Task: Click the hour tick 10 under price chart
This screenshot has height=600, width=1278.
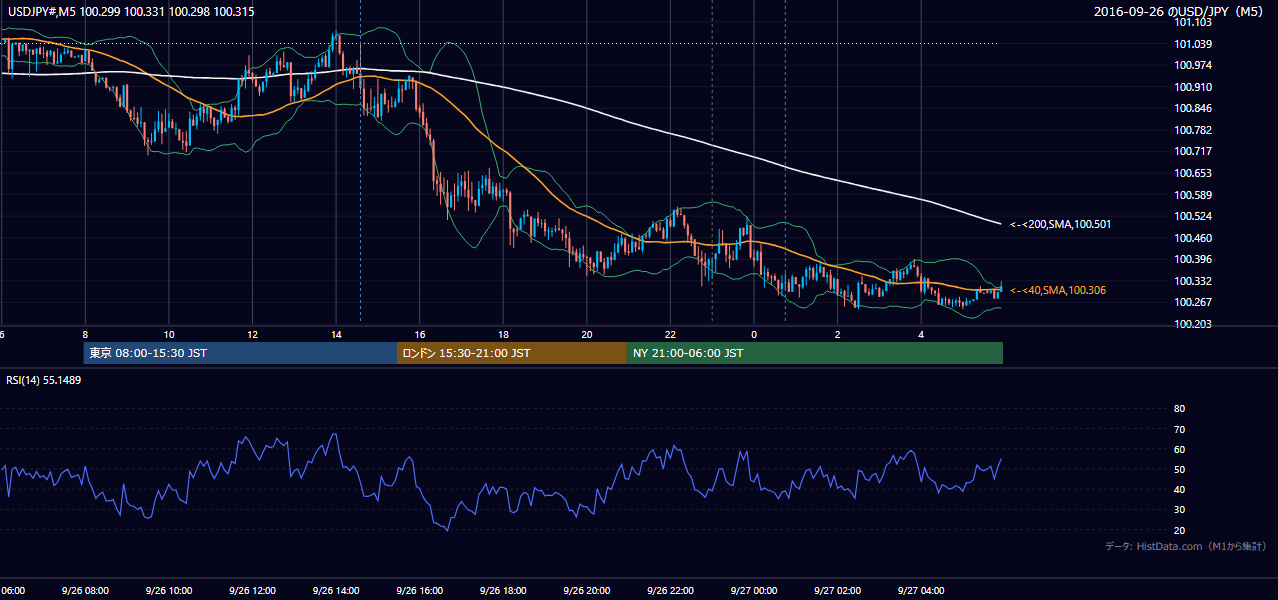Action: 169,335
